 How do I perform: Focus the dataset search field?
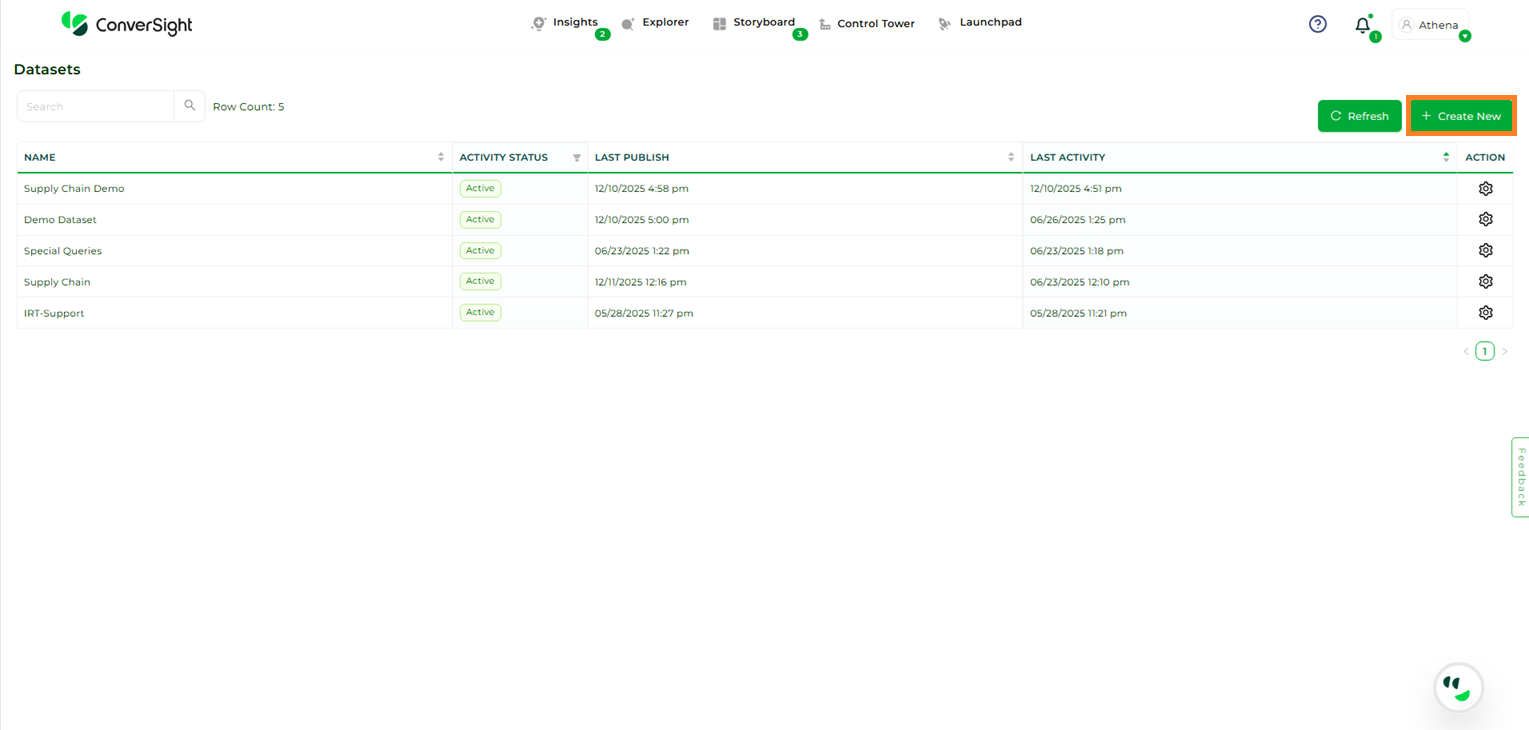(96, 106)
